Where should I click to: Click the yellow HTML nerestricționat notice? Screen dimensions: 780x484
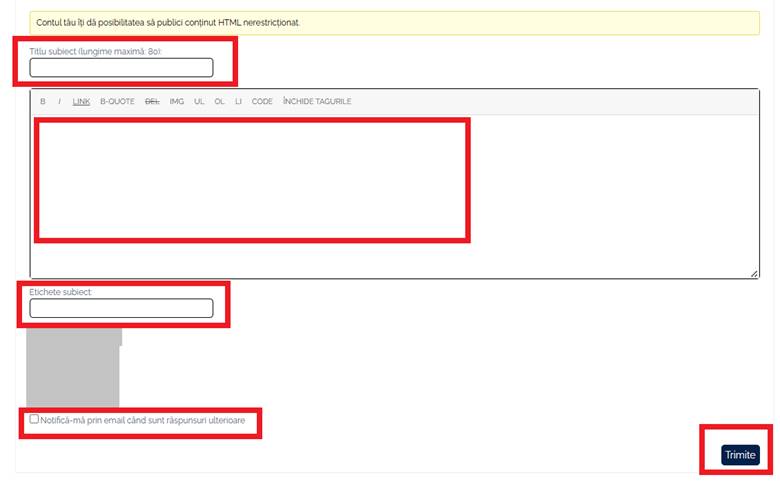pyautogui.click(x=393, y=22)
